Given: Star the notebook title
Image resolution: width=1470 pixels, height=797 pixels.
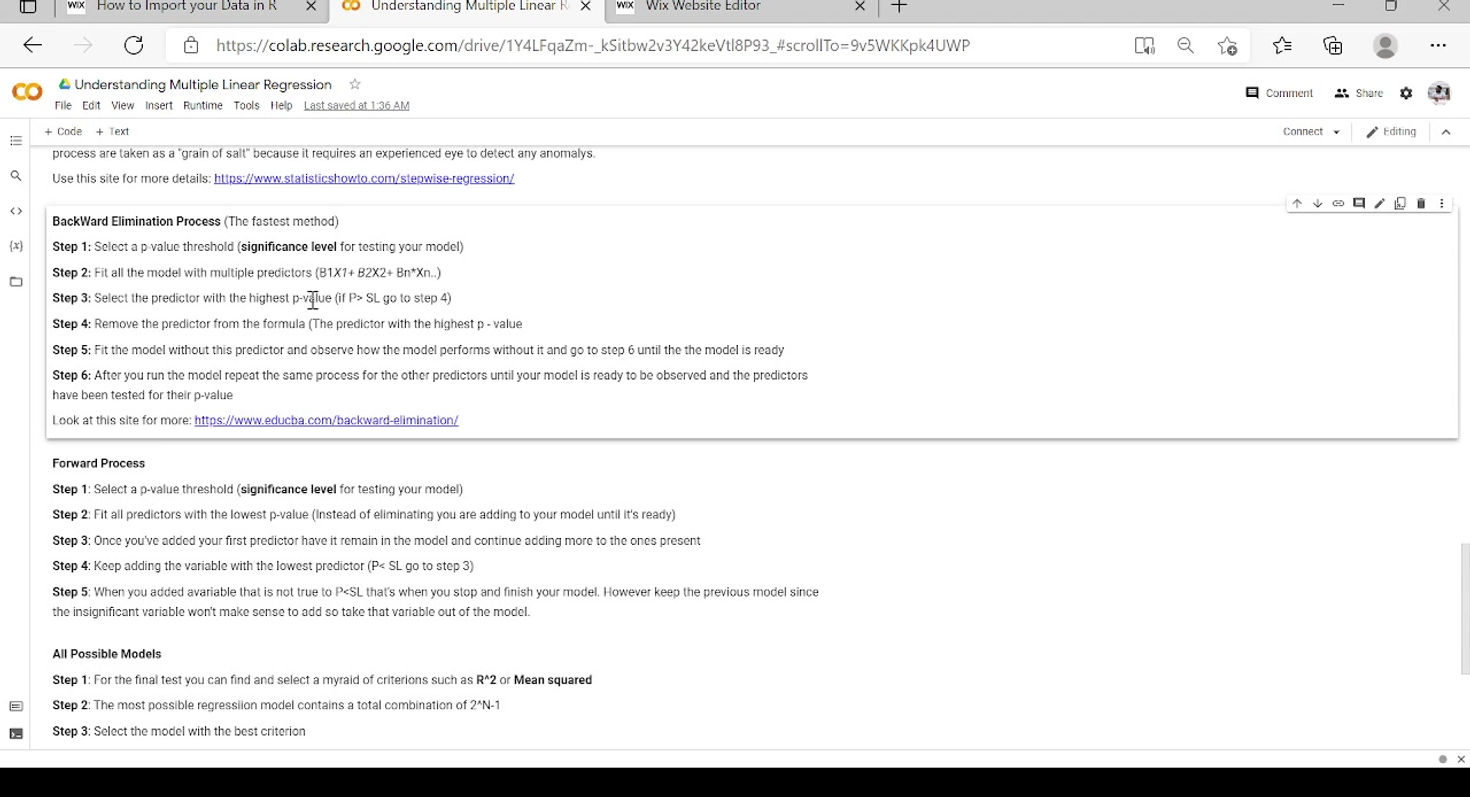Looking at the screenshot, I should [x=355, y=84].
